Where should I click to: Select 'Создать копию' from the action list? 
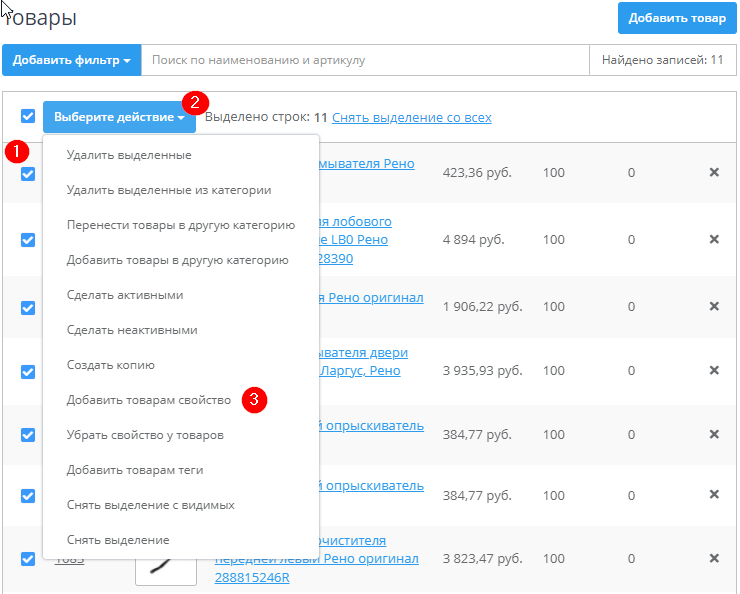click(110, 365)
